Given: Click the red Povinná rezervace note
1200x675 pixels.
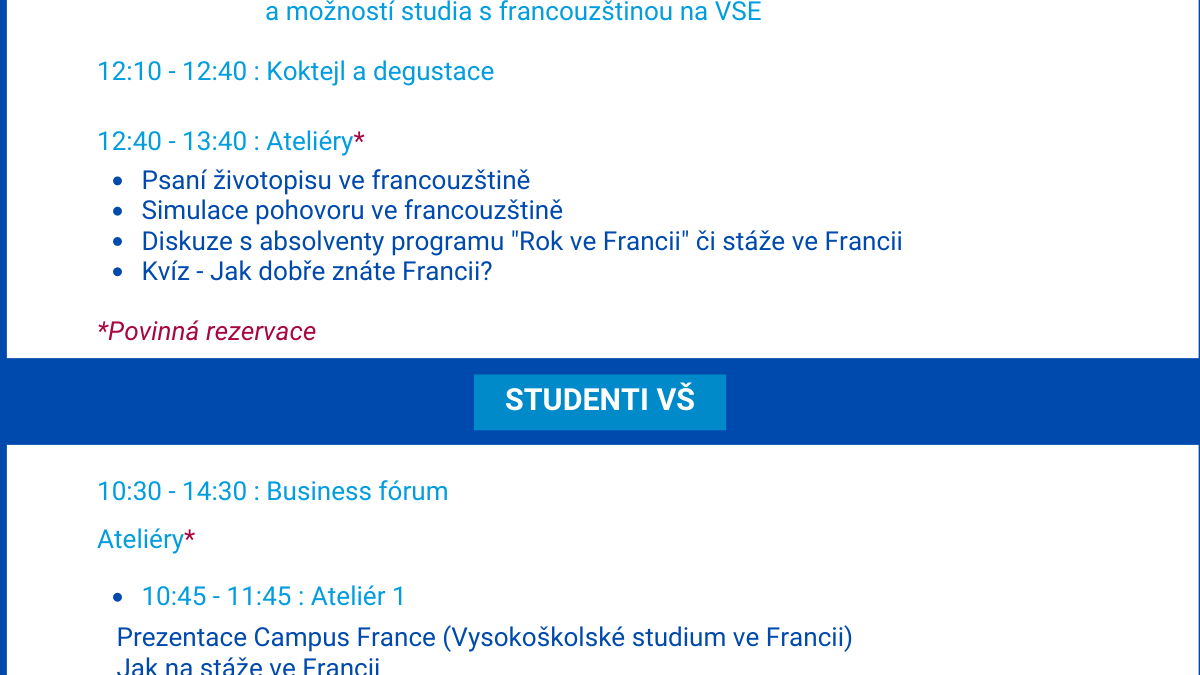Looking at the screenshot, I should coord(207,332).
